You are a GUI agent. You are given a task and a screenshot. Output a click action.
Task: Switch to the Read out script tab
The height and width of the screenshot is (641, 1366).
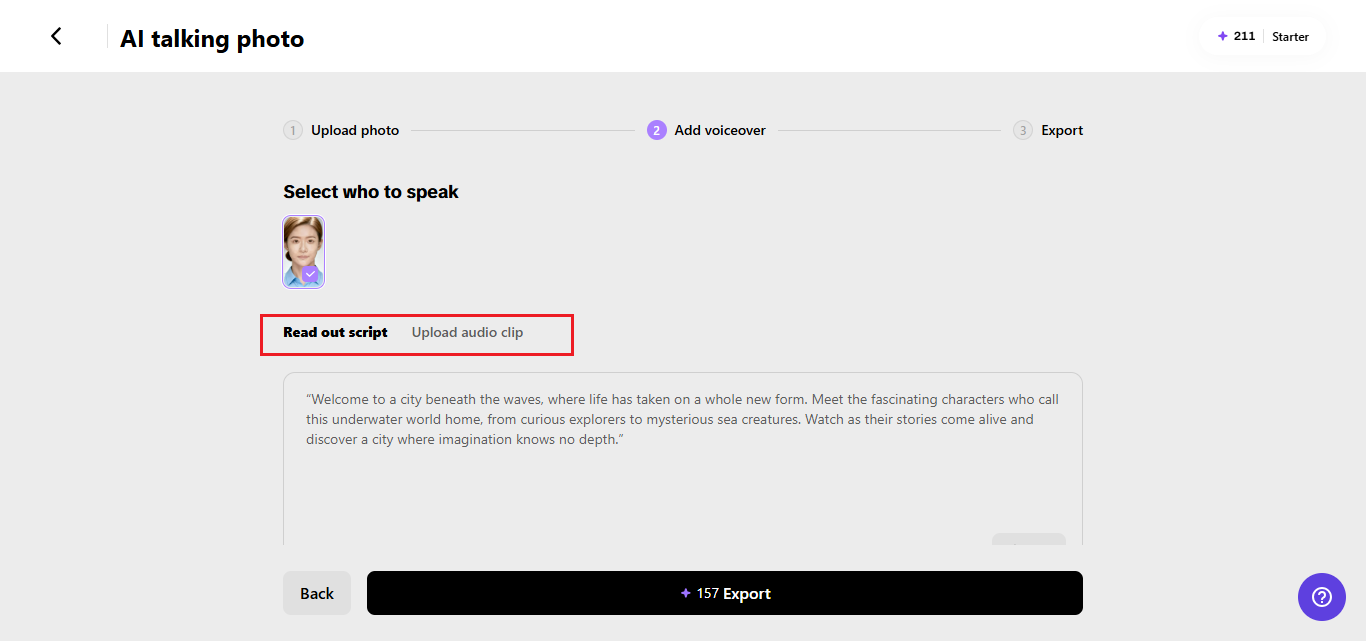point(335,332)
